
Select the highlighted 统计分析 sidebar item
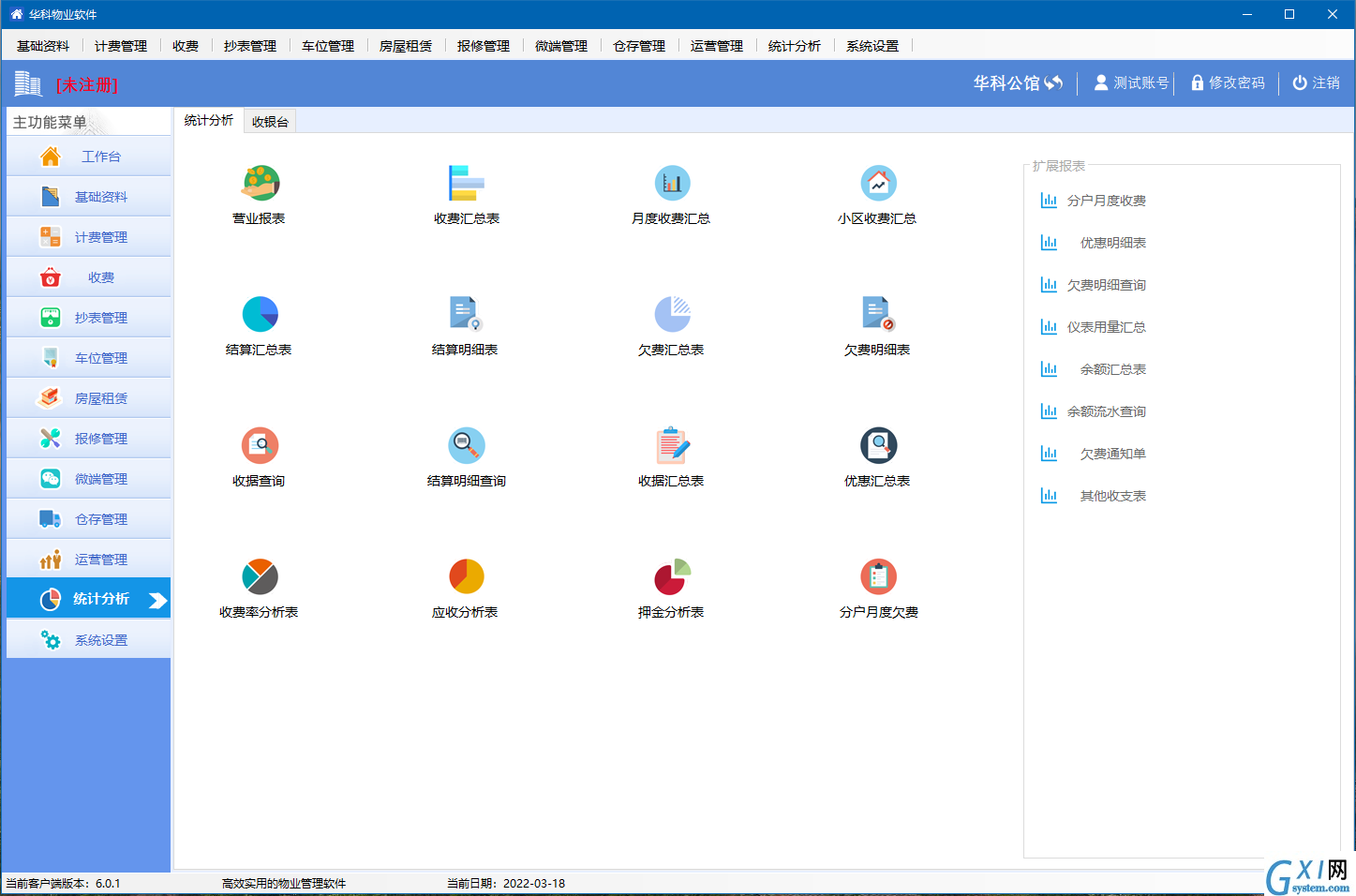point(89,599)
